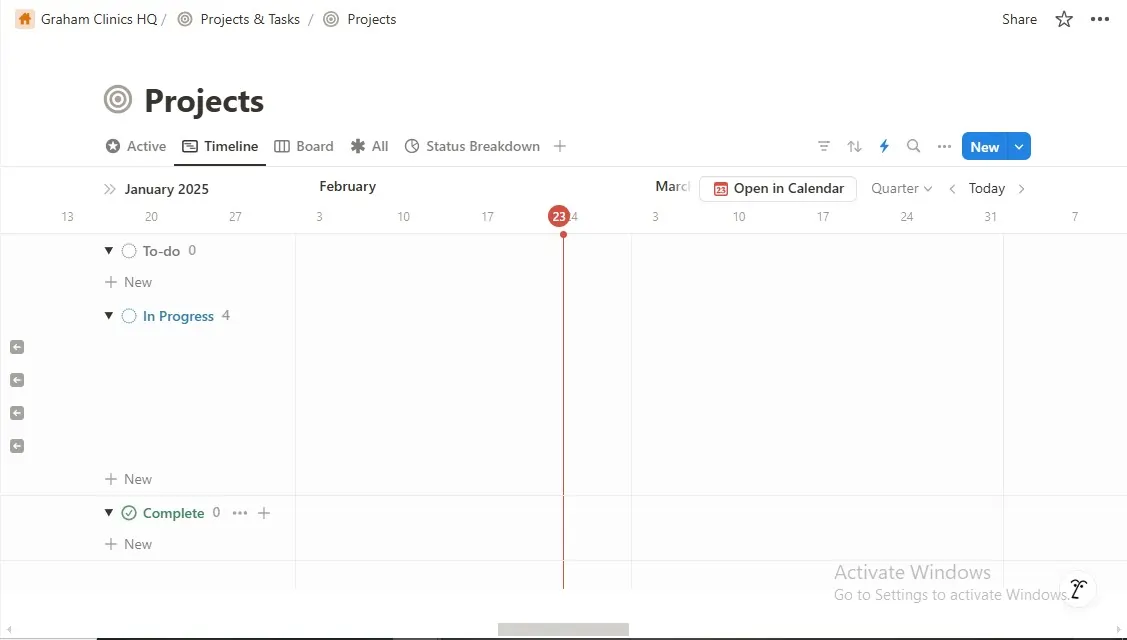The image size is (1127, 640).
Task: Go to next timeline period
Action: pos(1021,188)
